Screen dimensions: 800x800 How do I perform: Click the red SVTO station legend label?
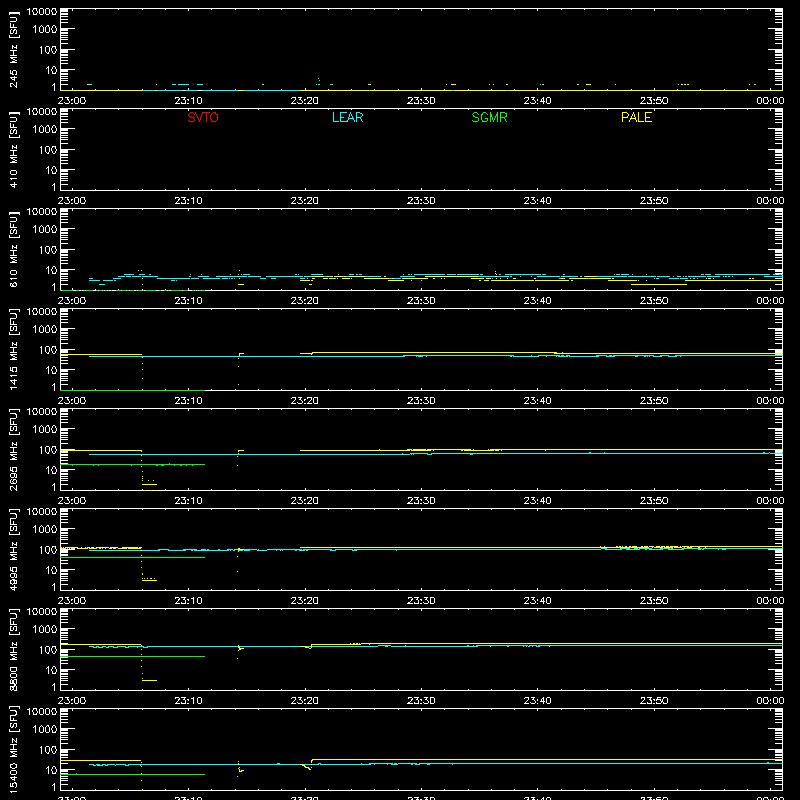tap(203, 117)
